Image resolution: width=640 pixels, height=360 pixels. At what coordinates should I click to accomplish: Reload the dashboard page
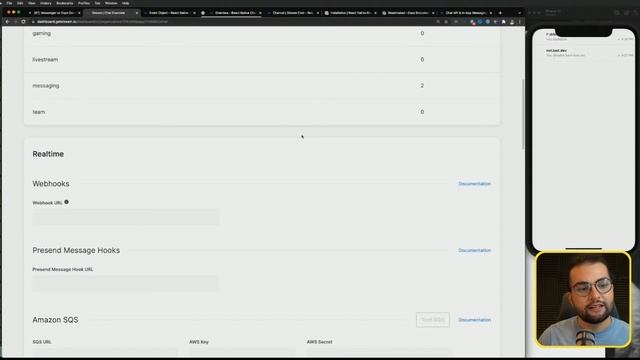(23, 22)
